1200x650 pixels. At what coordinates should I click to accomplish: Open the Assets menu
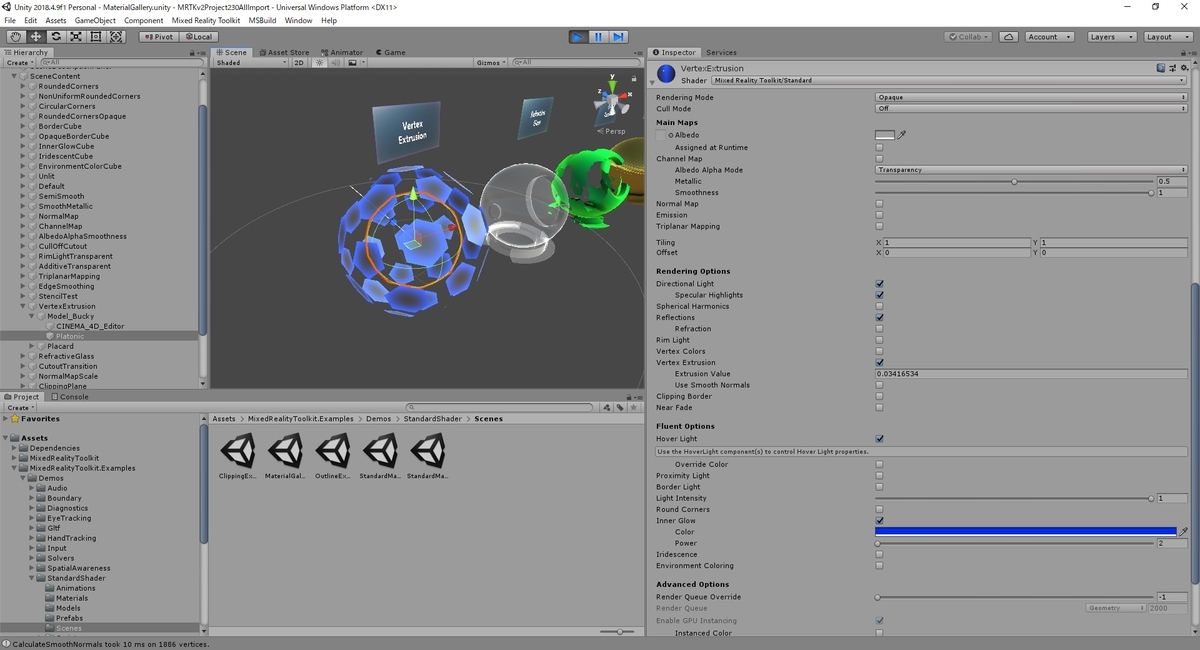point(56,20)
